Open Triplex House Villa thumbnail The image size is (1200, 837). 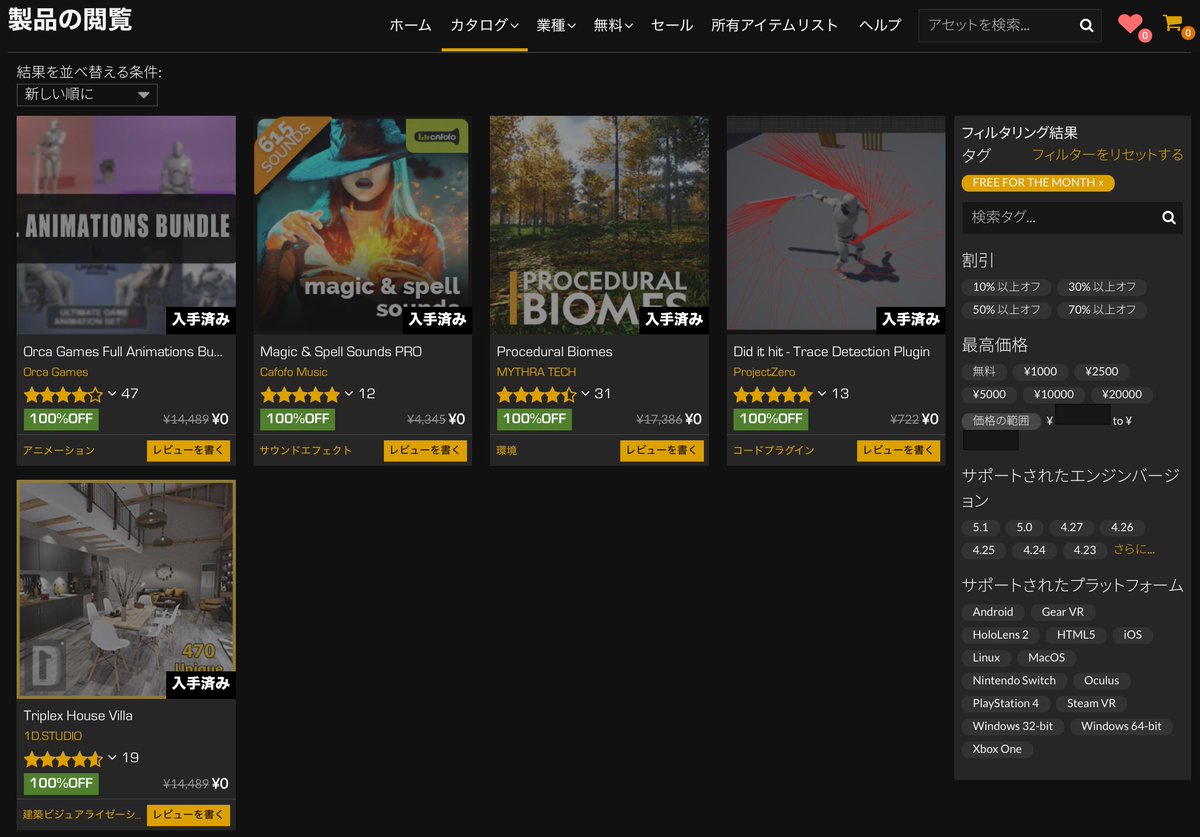click(x=126, y=589)
